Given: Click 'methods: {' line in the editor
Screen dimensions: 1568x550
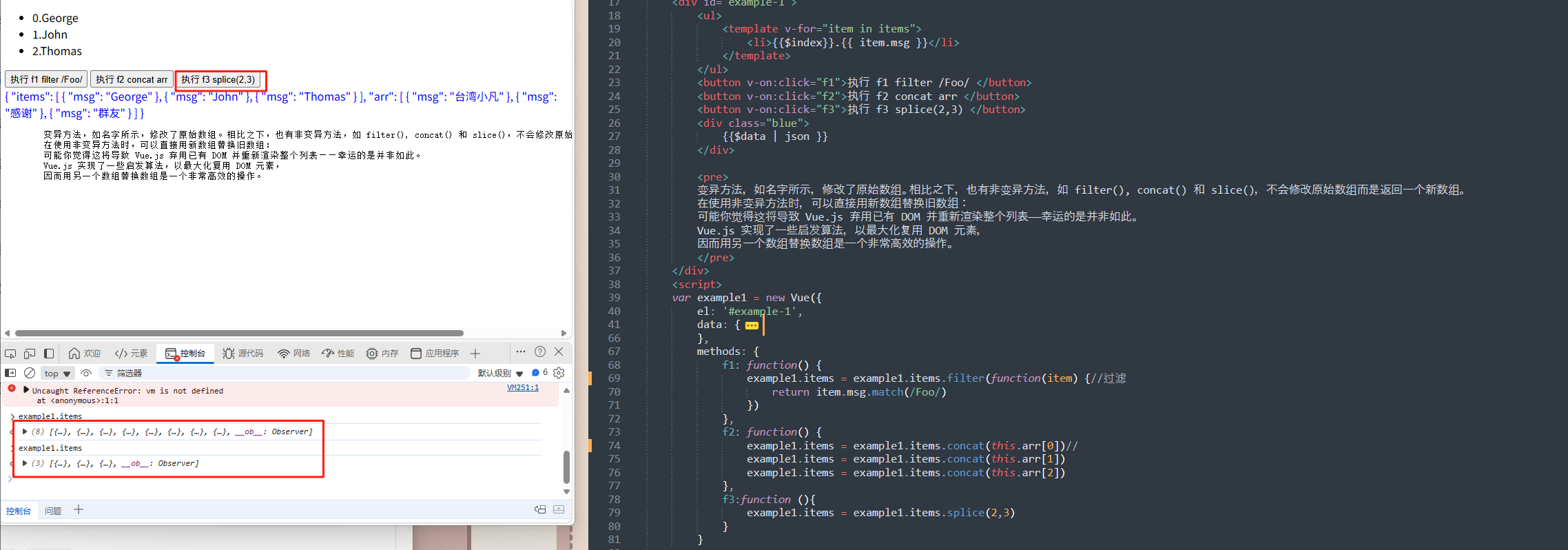Looking at the screenshot, I should (x=728, y=352).
